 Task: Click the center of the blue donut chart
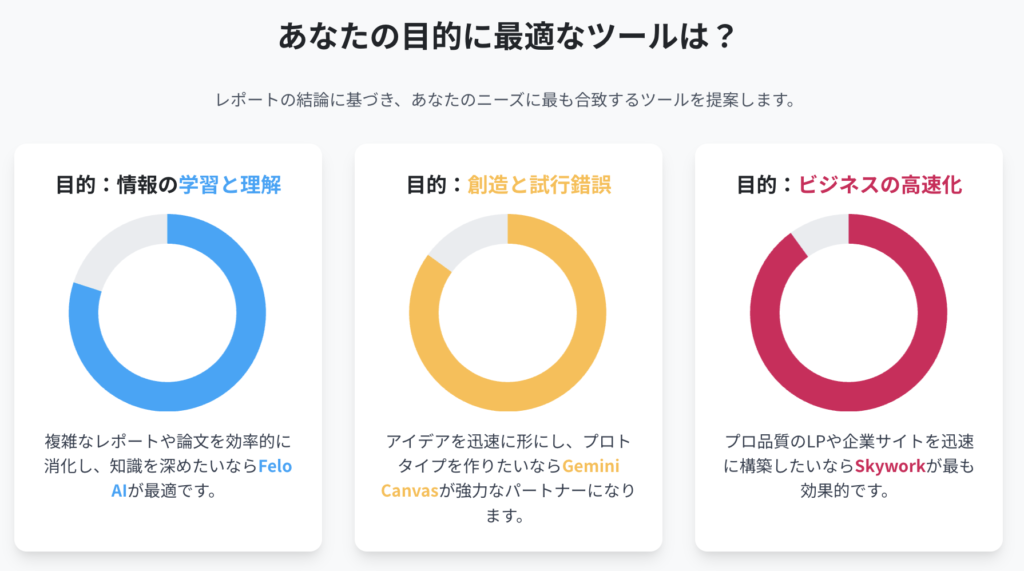click(x=167, y=312)
